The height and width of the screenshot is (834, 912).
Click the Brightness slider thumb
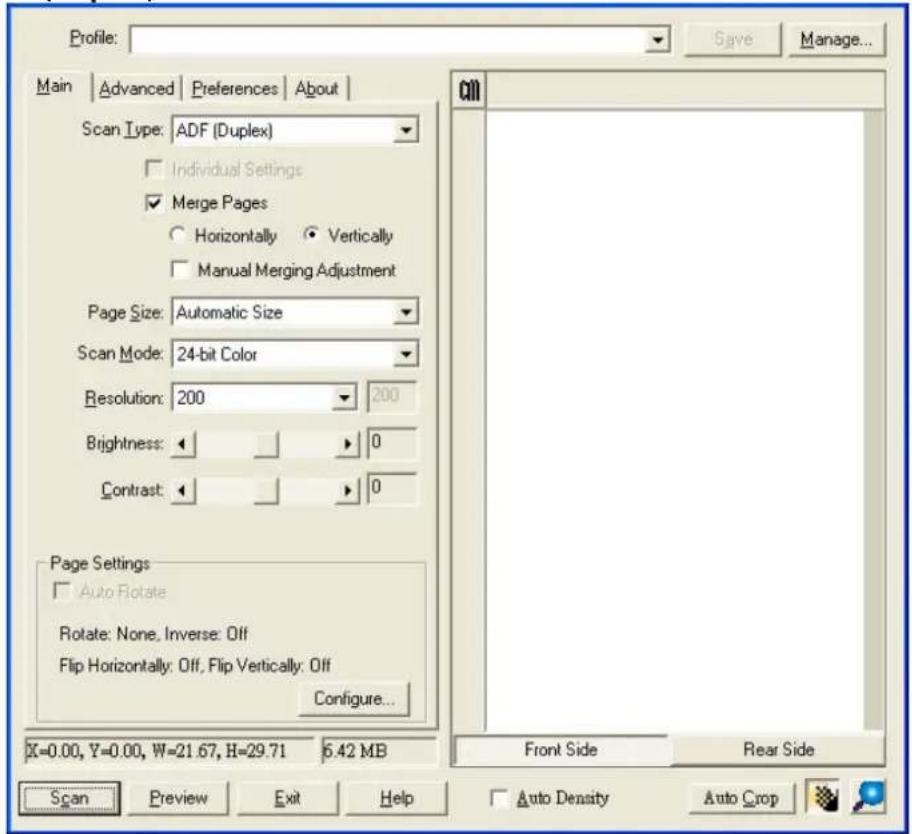pos(266,444)
